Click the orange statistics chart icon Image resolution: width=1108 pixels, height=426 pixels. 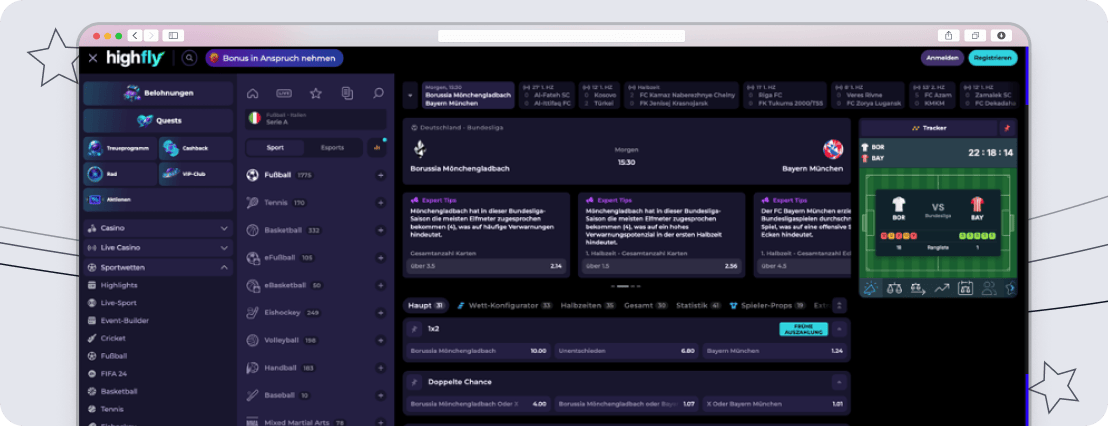click(377, 148)
